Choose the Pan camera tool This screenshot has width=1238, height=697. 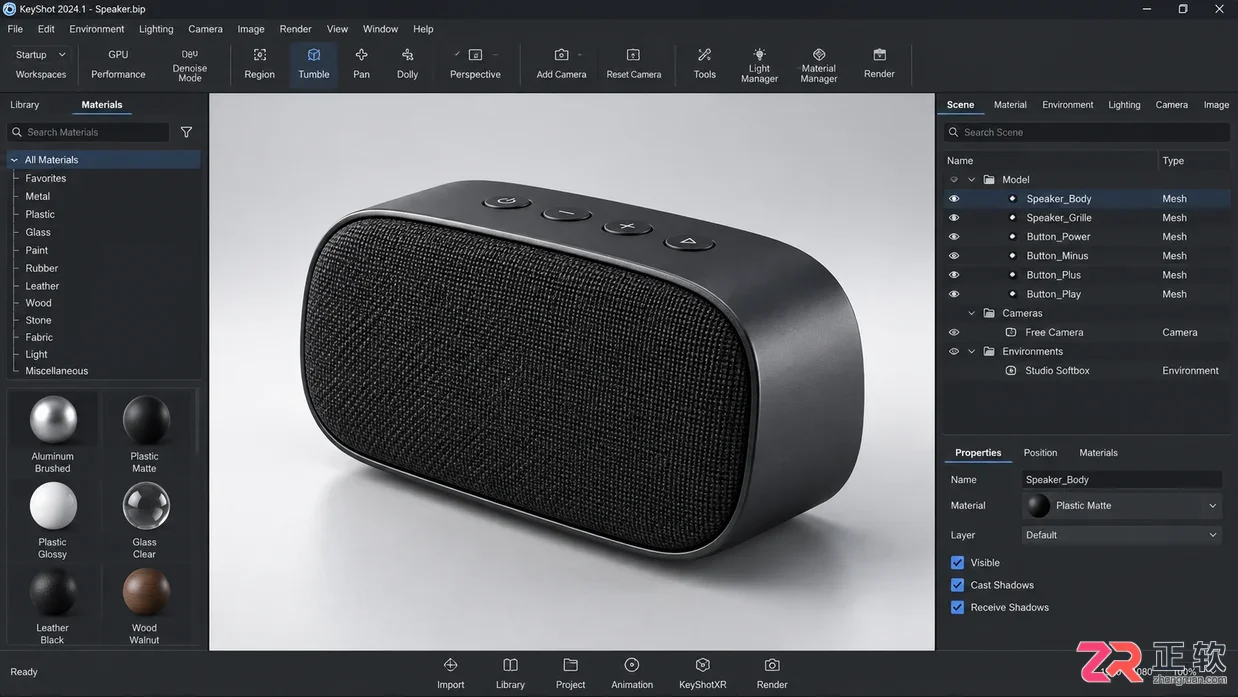click(x=361, y=63)
